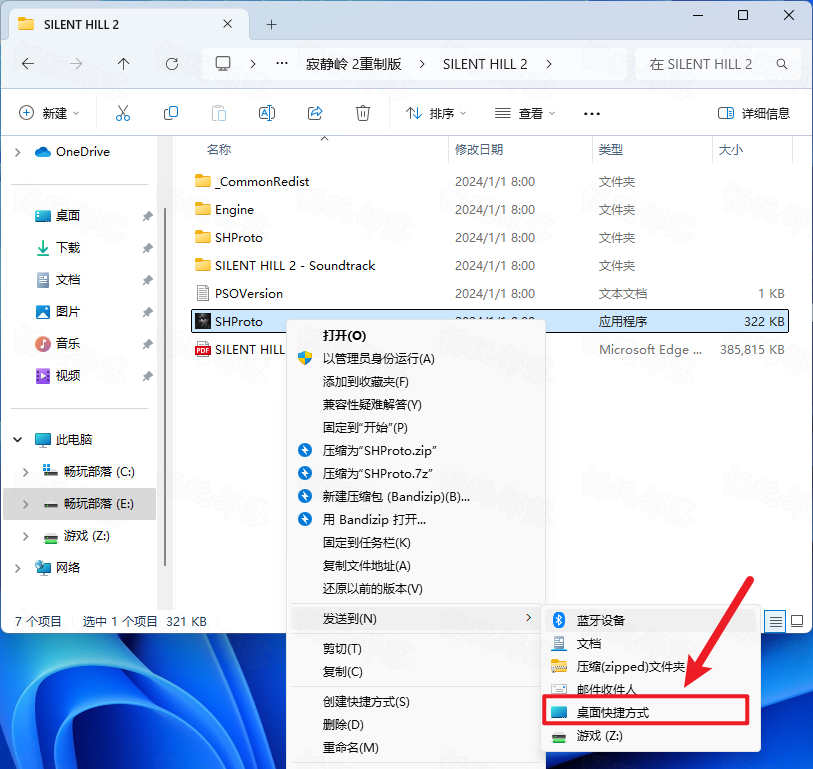Close the SILENT HILL 2 tab
813x769 pixels.
click(x=227, y=24)
